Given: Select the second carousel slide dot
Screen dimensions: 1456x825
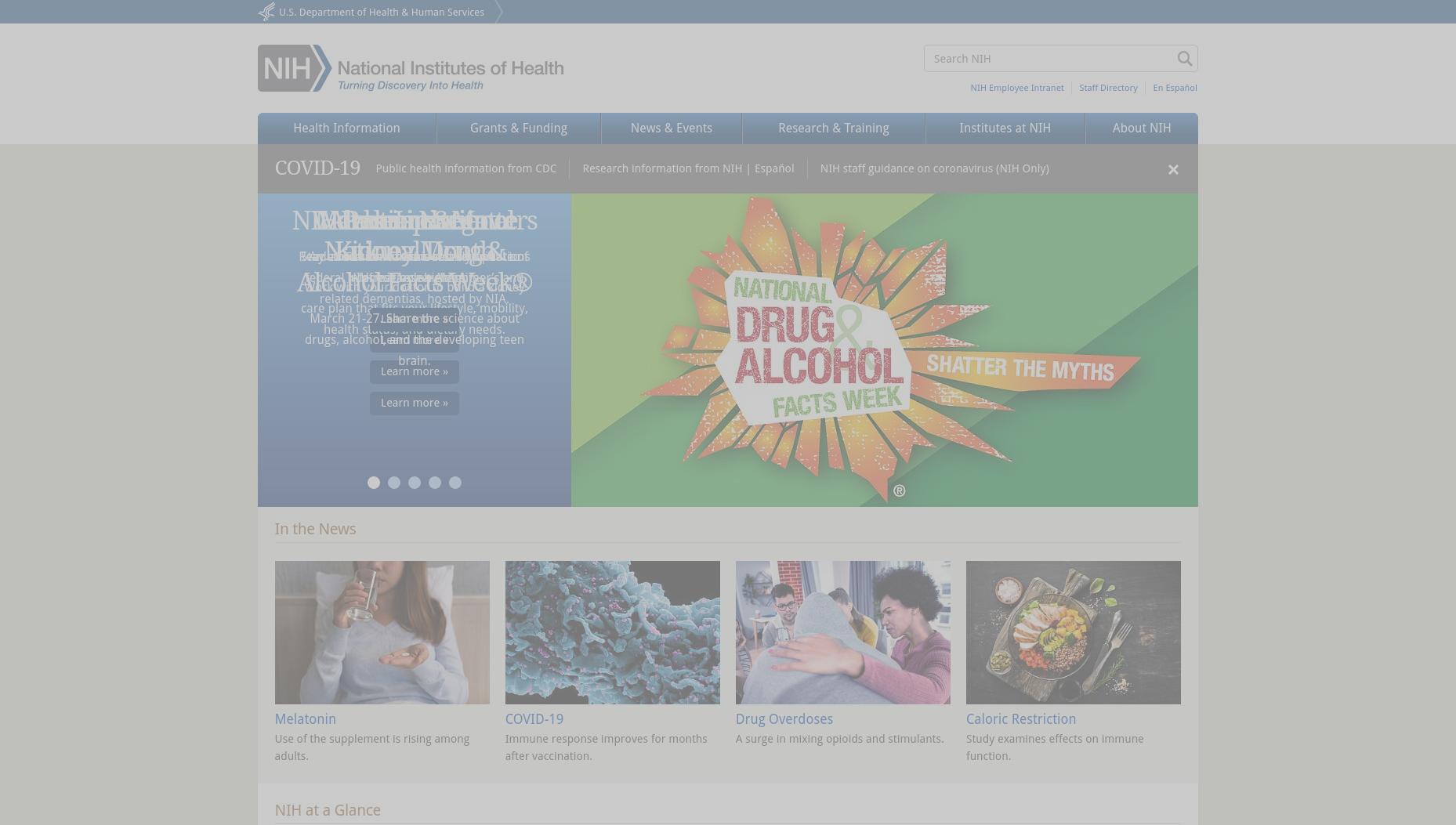Looking at the screenshot, I should [394, 483].
